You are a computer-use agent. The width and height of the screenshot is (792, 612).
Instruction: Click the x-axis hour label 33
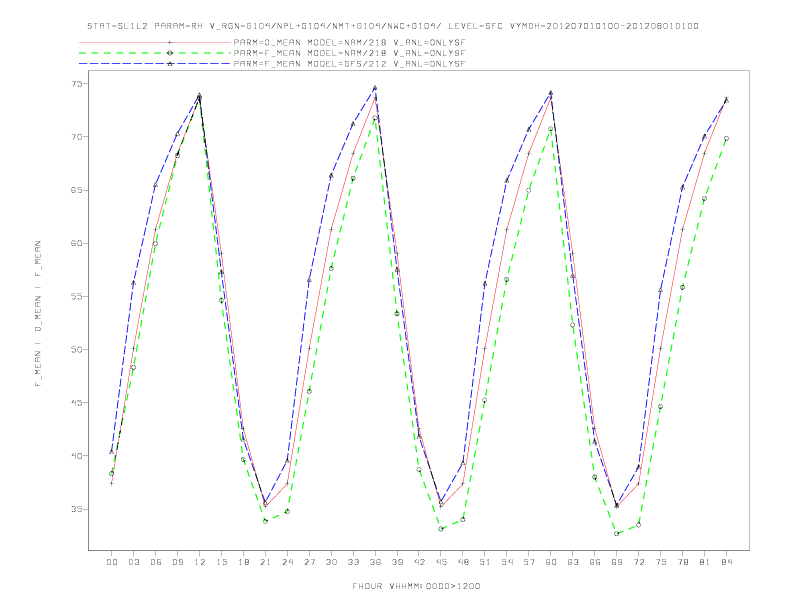(x=353, y=562)
